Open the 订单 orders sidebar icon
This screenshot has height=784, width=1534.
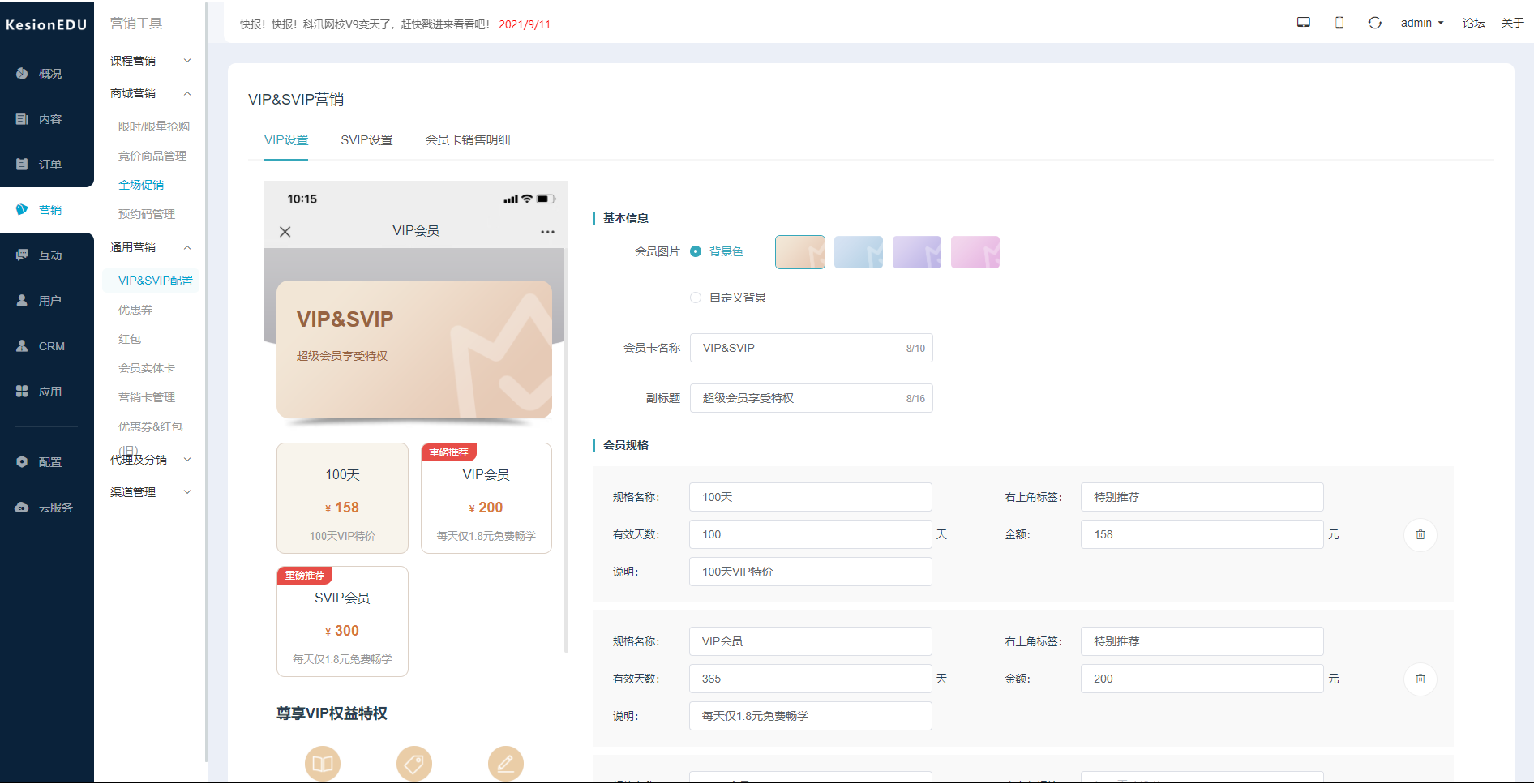pos(22,165)
